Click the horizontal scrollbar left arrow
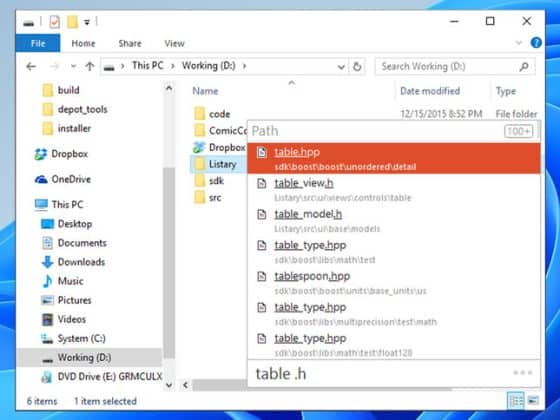Image resolution: width=560 pixels, height=420 pixels. pos(185,385)
